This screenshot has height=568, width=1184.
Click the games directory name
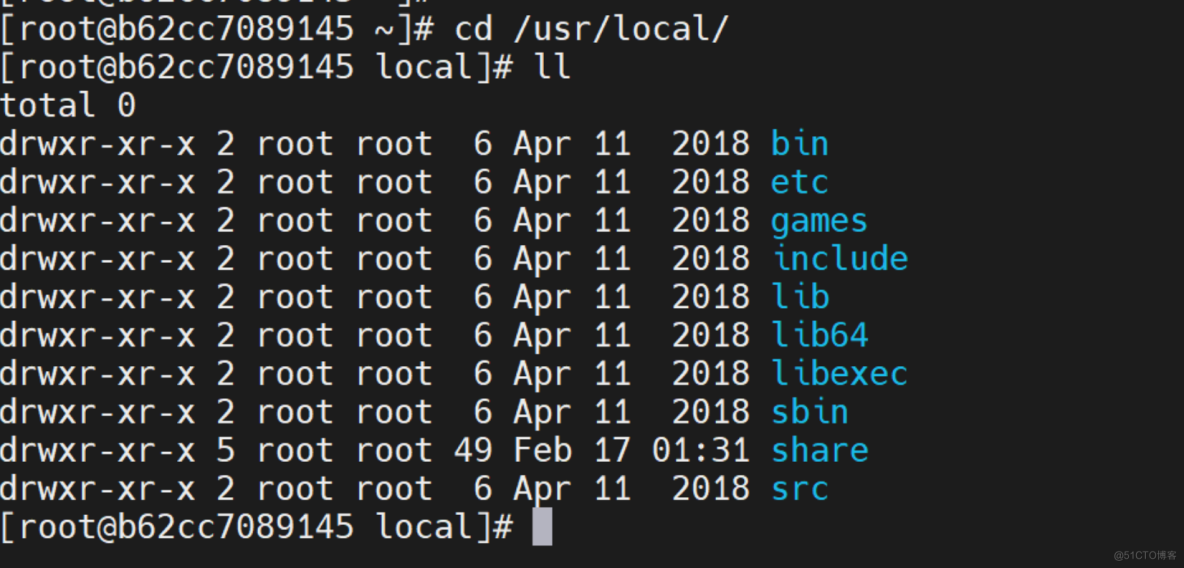pos(819,221)
